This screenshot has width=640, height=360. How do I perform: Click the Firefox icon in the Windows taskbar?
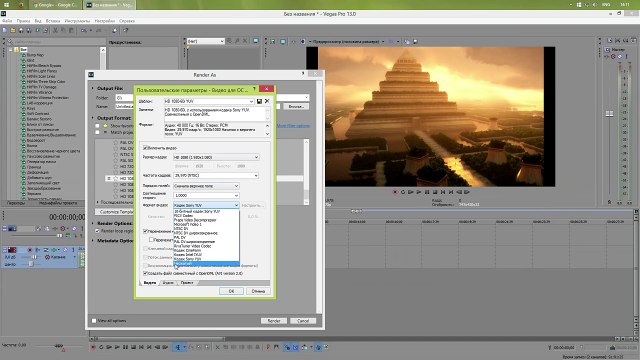(x=21, y=5)
